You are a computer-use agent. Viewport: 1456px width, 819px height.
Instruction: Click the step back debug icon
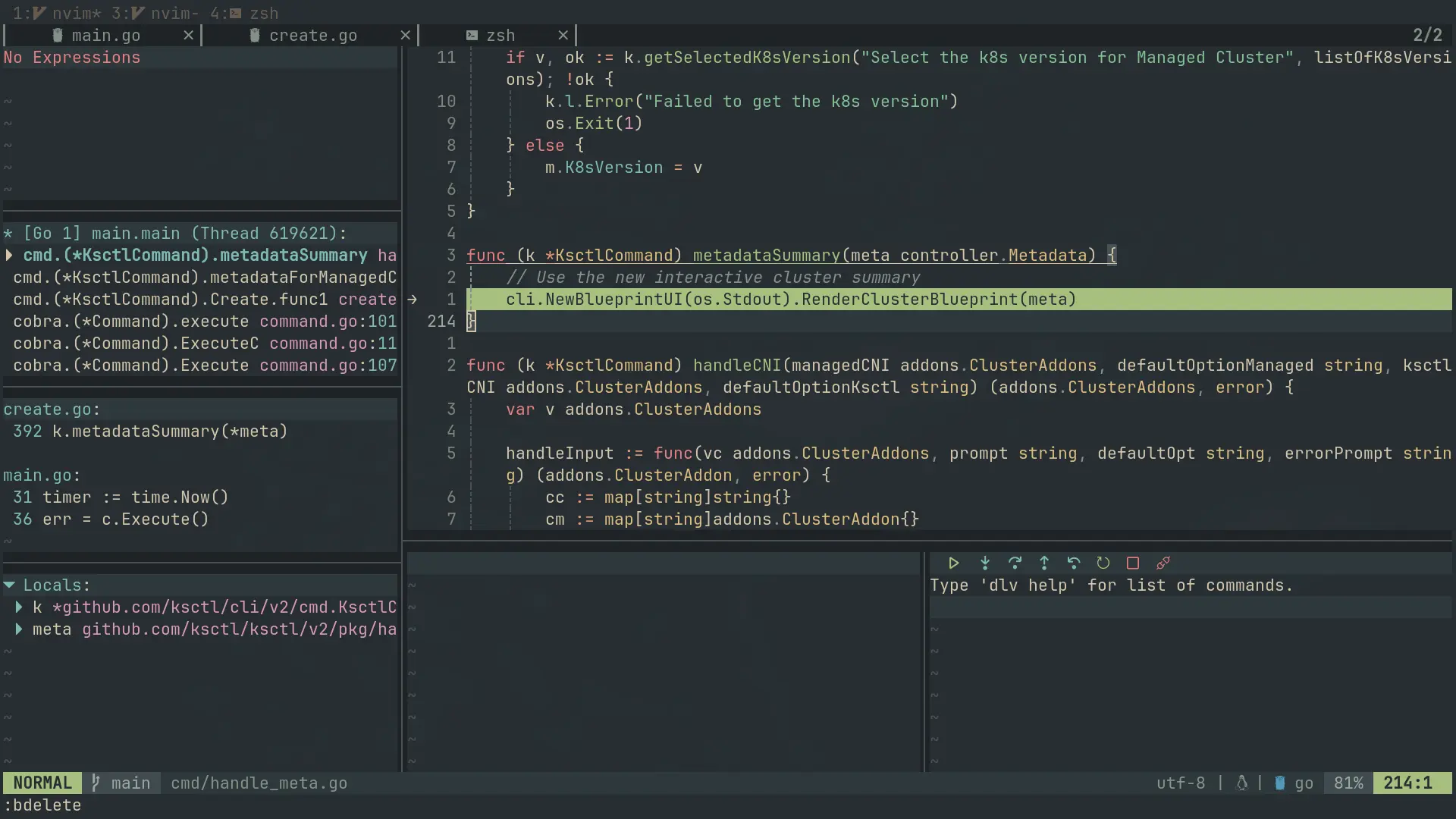pyautogui.click(x=1074, y=563)
